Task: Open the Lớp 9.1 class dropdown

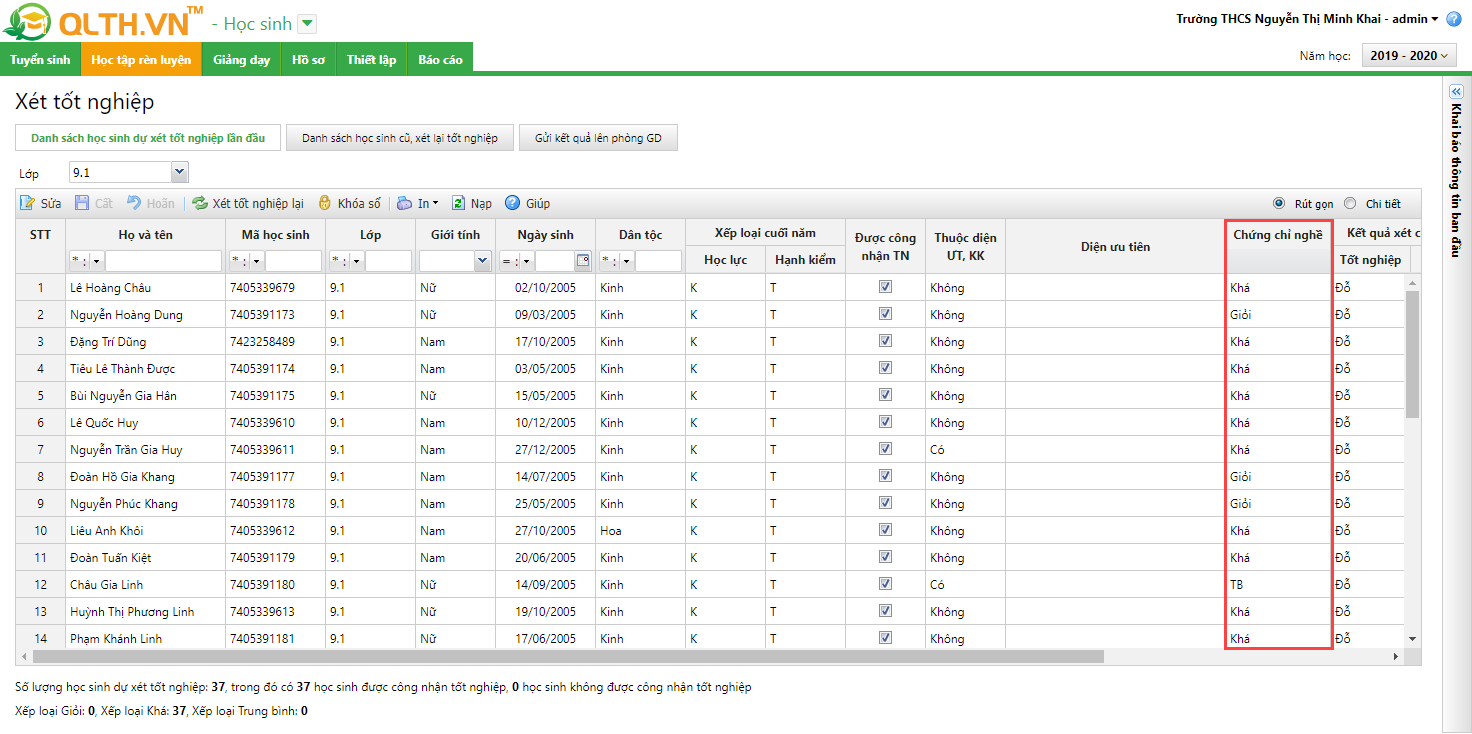Action: click(x=179, y=173)
